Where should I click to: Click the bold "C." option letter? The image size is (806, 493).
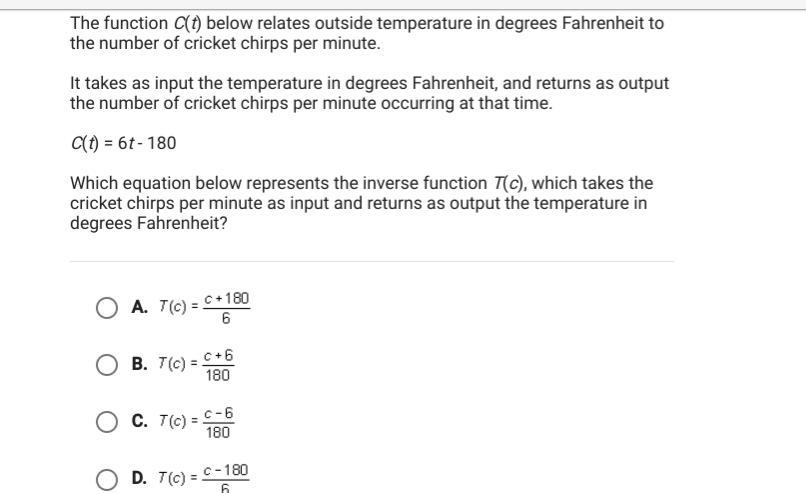[x=139, y=421]
